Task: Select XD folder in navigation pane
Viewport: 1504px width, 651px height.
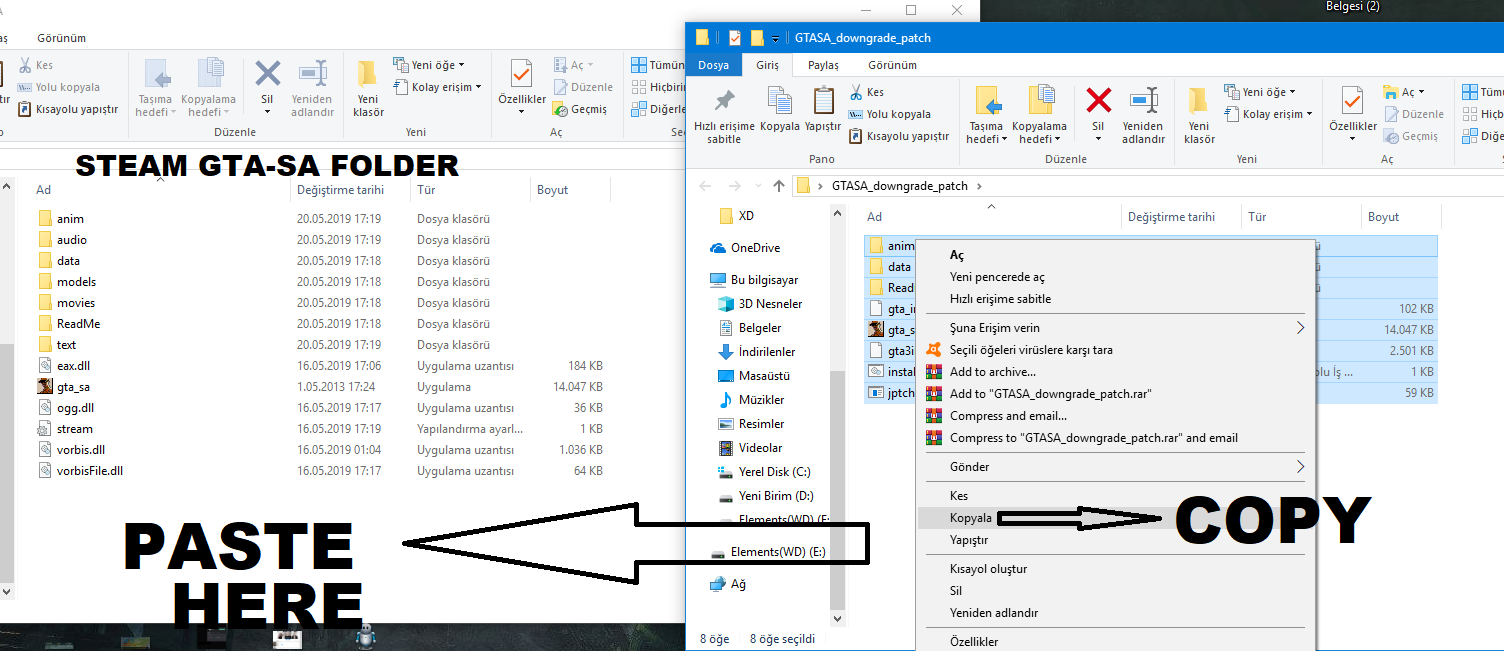Action: (x=737, y=216)
